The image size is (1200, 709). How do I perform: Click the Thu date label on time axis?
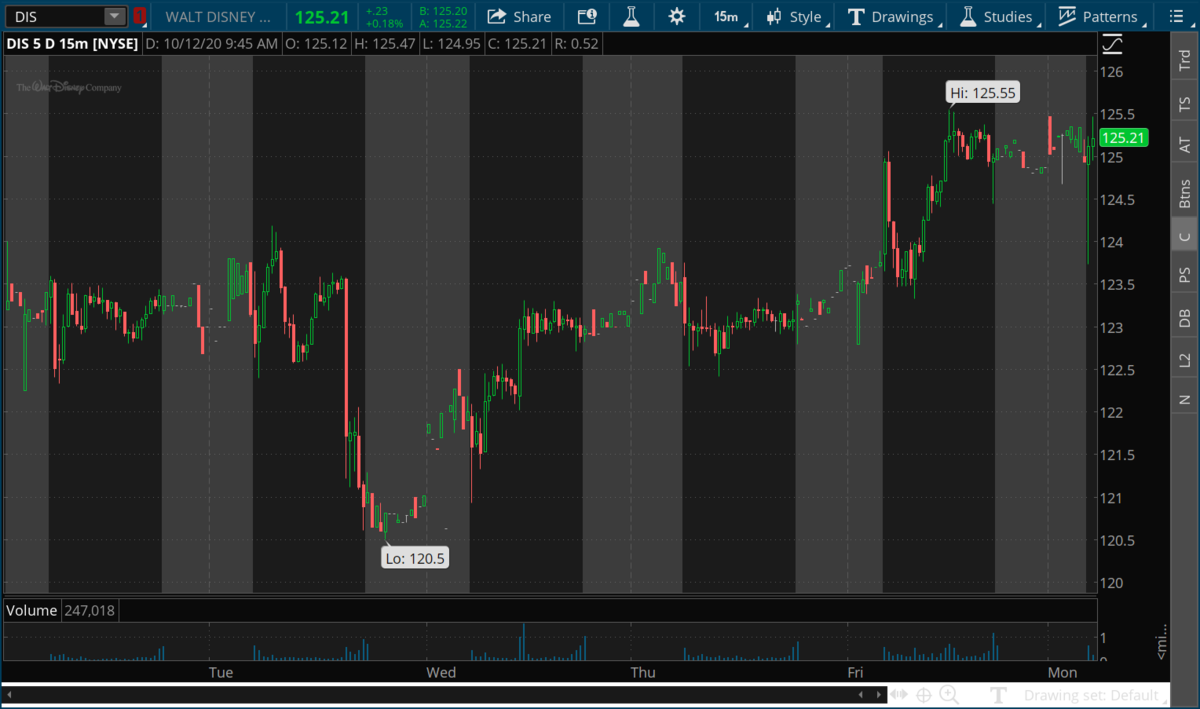click(643, 672)
